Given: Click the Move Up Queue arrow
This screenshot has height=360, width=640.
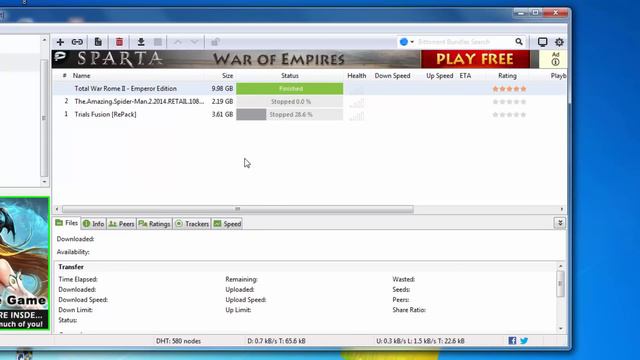Looking at the screenshot, I should pyautogui.click(x=178, y=42).
